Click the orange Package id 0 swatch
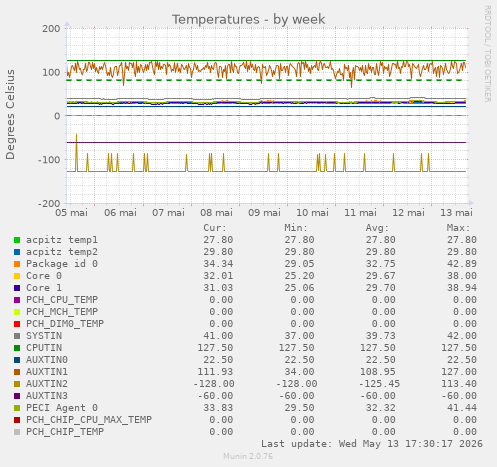Viewport: 497px width, 467px height. click(17, 264)
